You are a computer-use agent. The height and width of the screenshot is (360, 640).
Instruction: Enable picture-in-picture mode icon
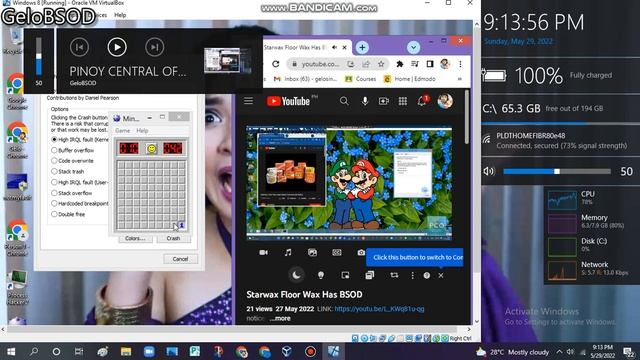click(345, 276)
